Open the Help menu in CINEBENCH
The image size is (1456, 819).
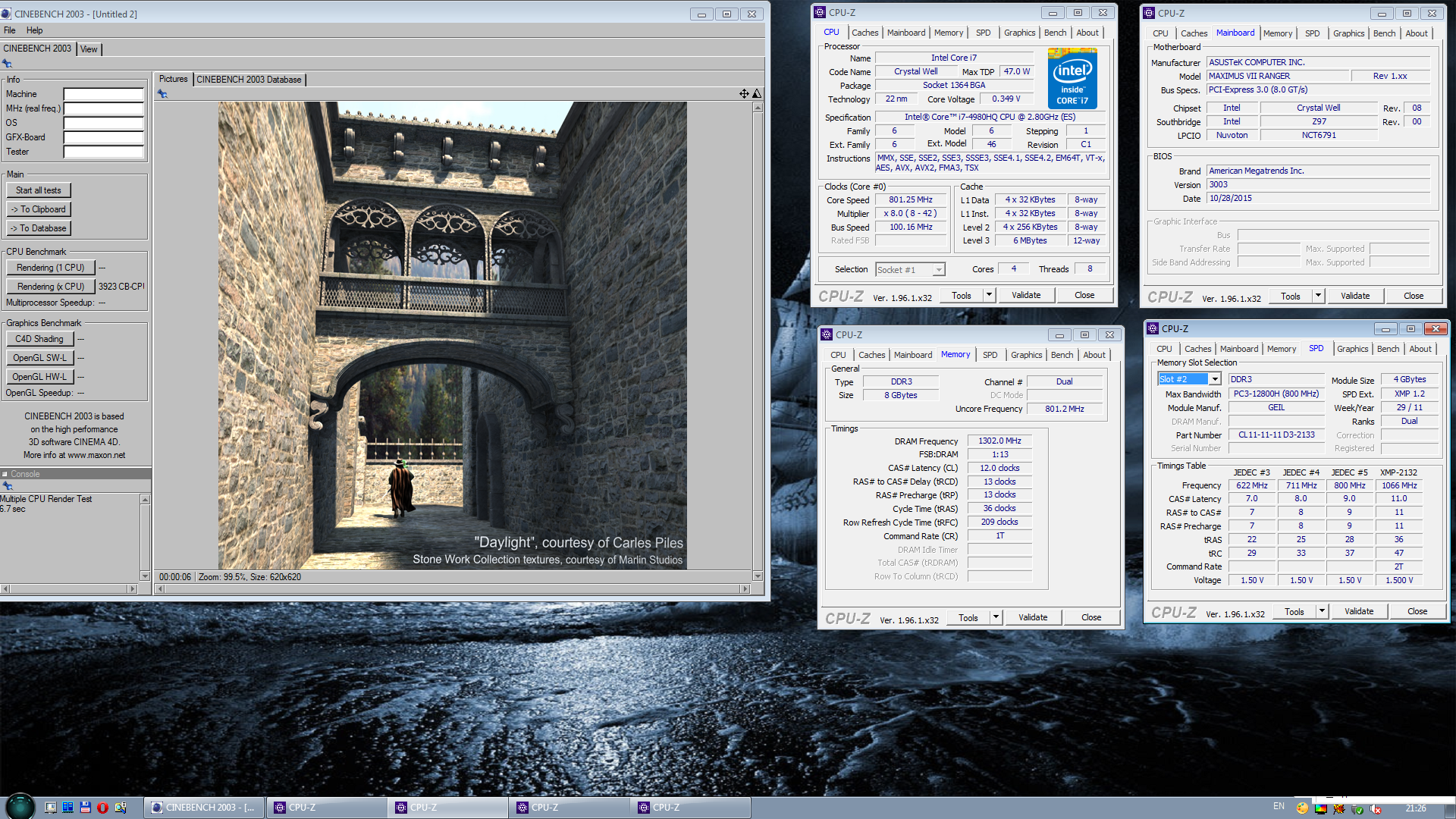click(35, 30)
